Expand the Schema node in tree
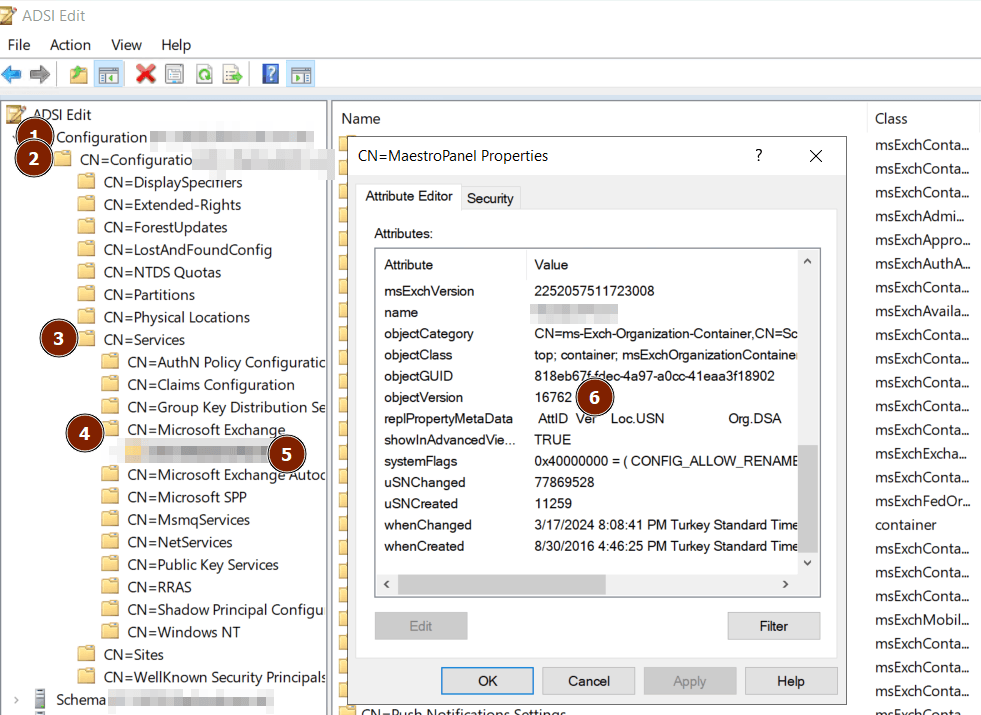 point(16,699)
